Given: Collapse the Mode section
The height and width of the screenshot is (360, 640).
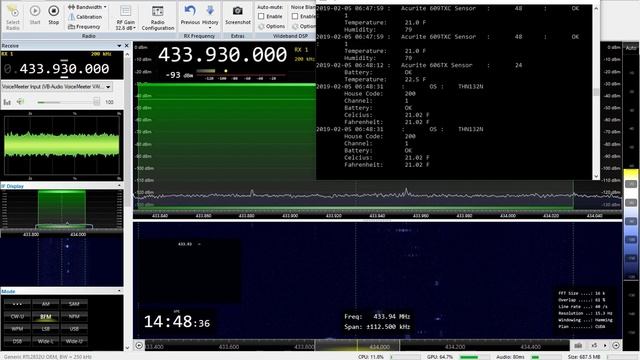Looking at the screenshot, I should pyautogui.click(x=119, y=291).
